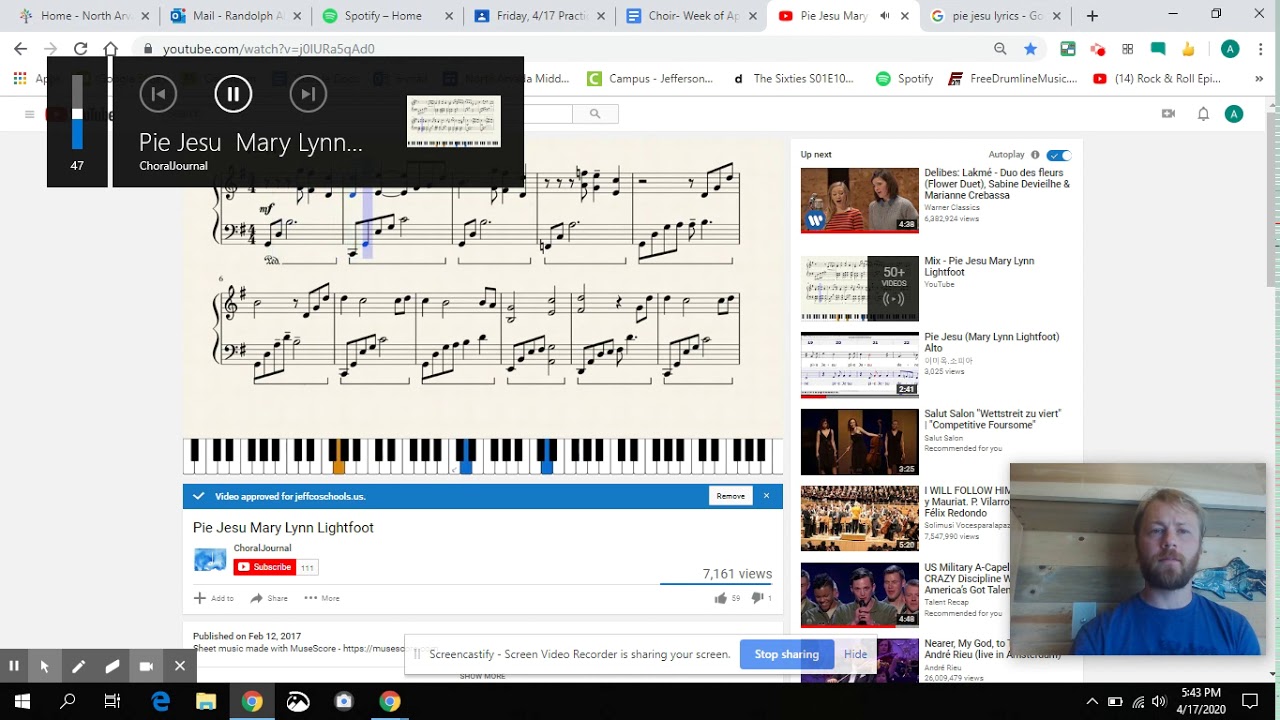
Task: Click the thumbs-up extension icon
Action: click(1188, 49)
